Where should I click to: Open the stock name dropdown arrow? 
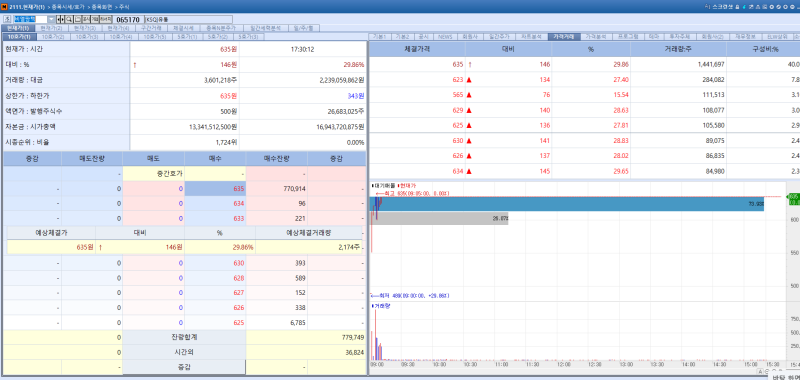52,19
